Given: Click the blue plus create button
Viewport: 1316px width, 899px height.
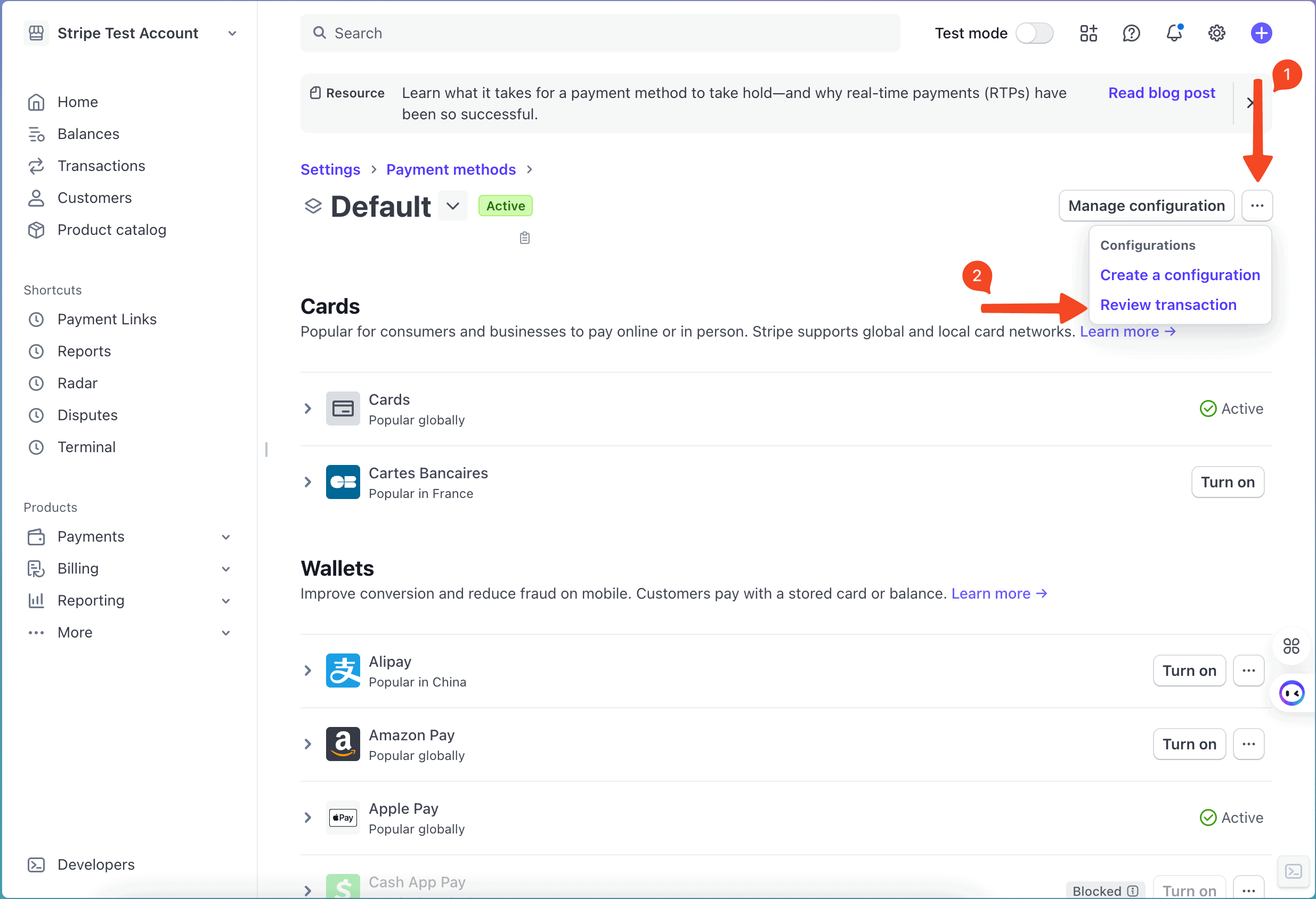Looking at the screenshot, I should coord(1261,34).
